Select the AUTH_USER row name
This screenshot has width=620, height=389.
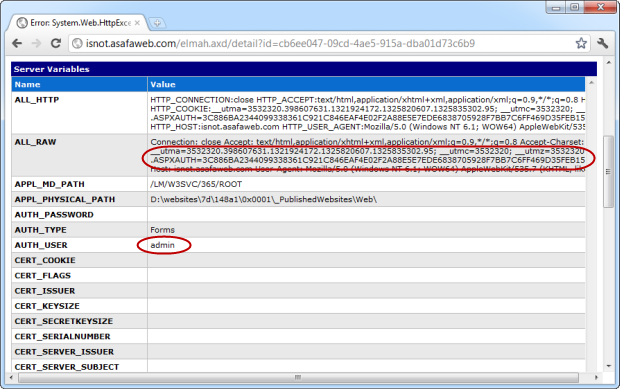[41, 245]
